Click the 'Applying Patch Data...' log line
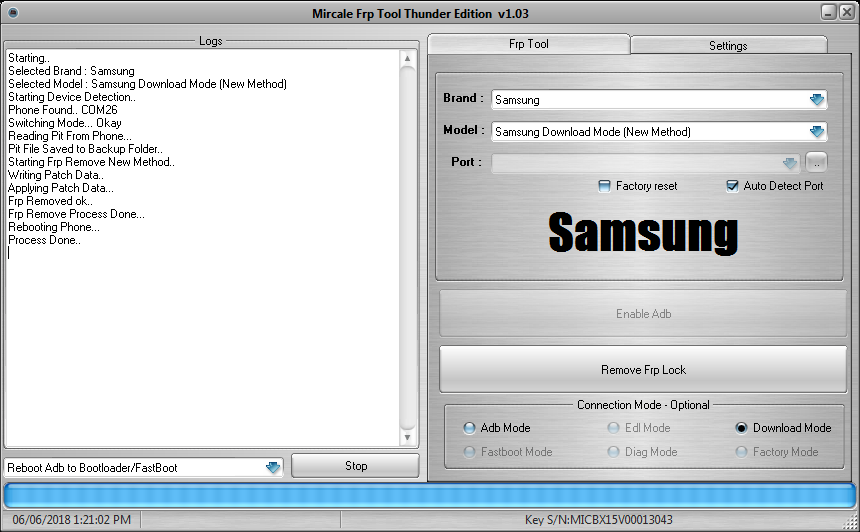 pos(61,188)
